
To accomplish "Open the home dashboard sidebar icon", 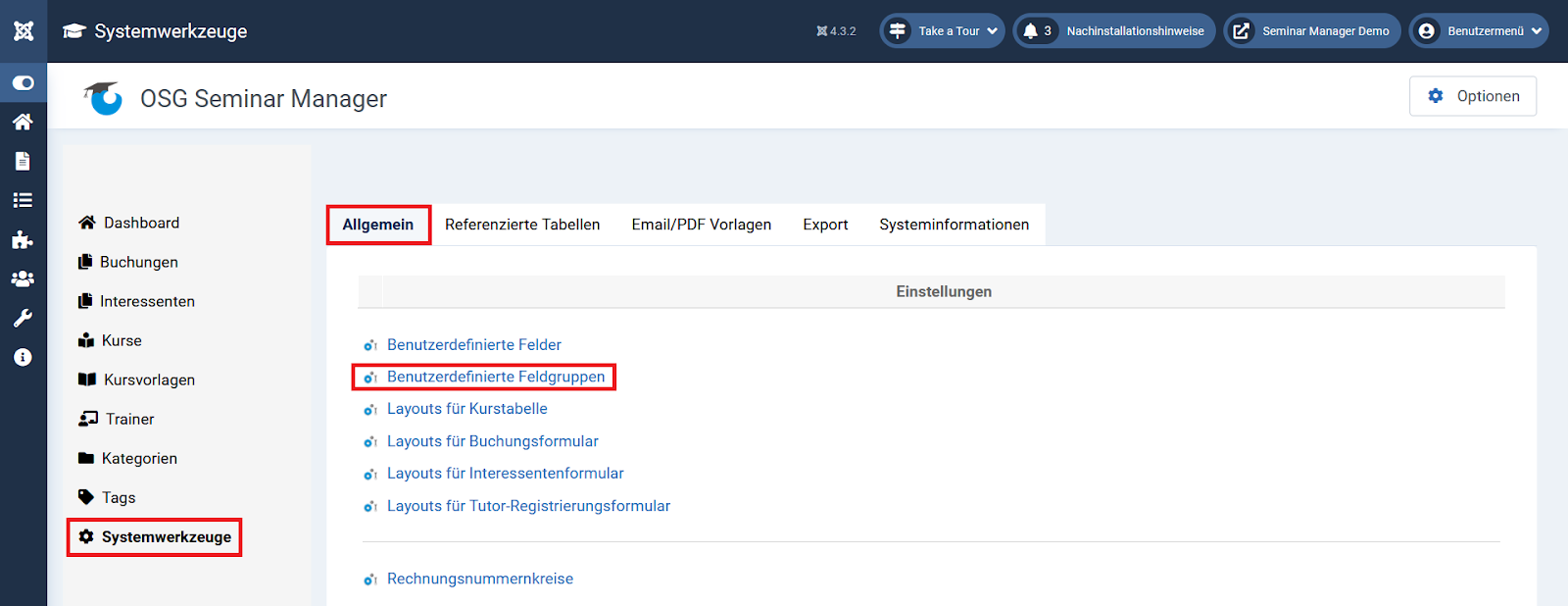I will 23,122.
